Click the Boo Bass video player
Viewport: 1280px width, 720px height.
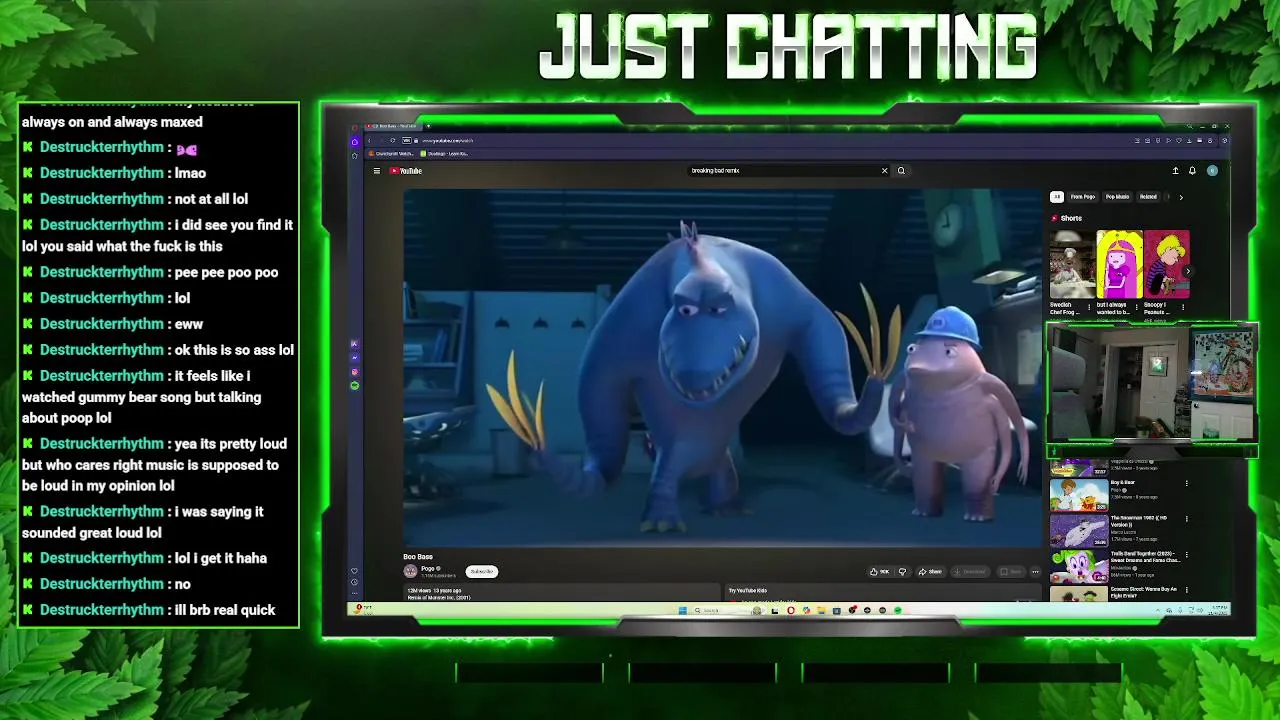[723, 368]
